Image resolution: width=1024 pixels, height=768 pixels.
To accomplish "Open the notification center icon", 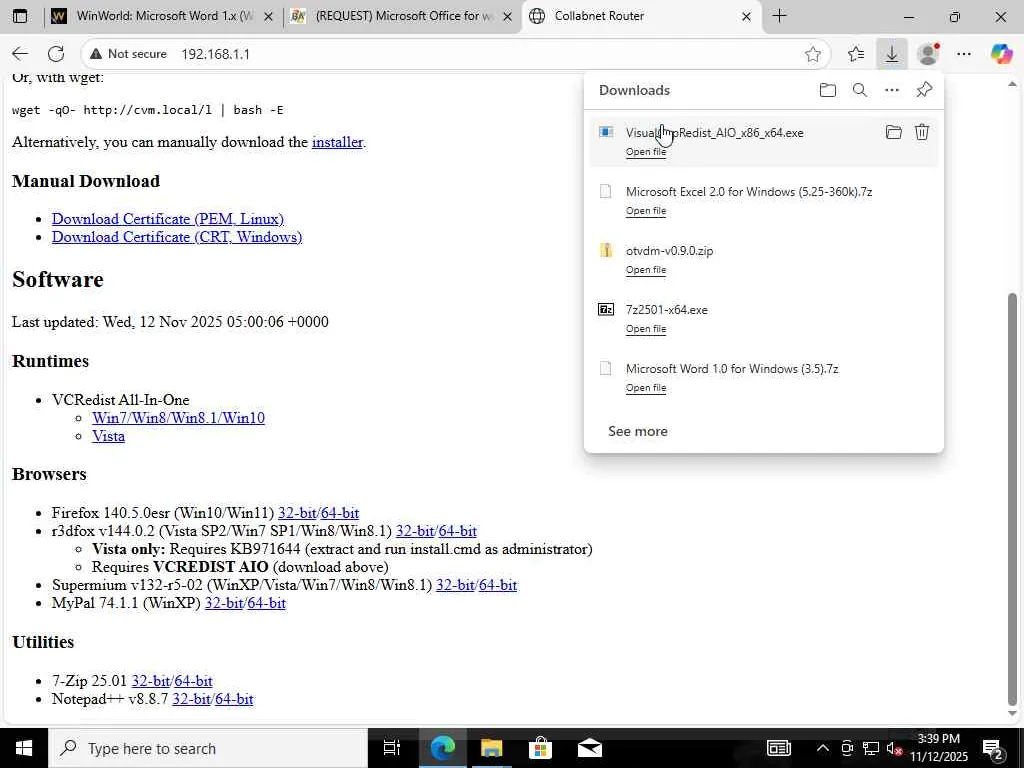I will (992, 748).
